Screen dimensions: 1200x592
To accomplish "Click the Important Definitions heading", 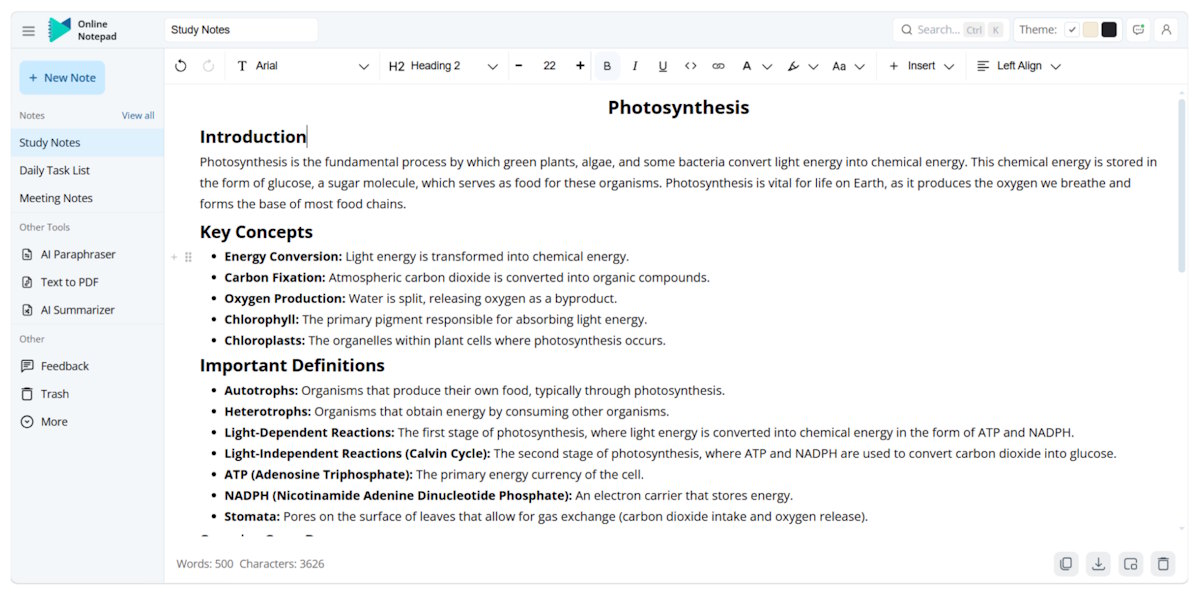I will pyautogui.click(x=292, y=365).
